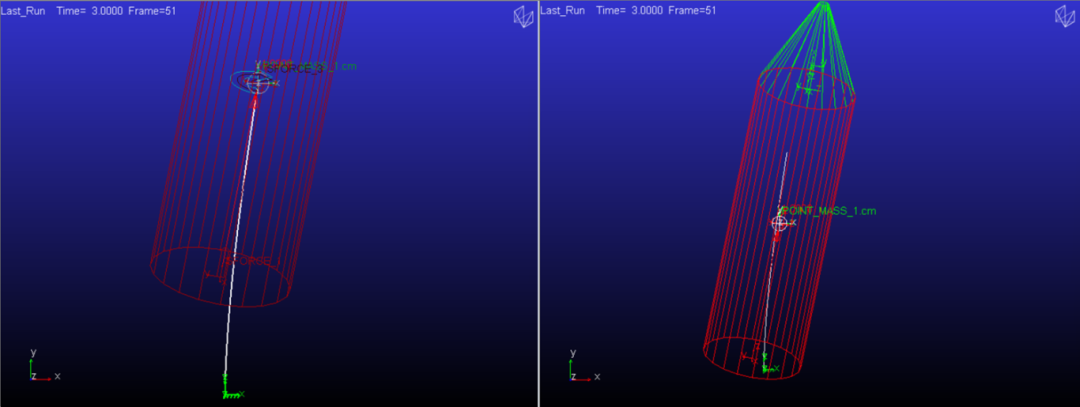Select the bottom ellipse of the right cylinder
The image size is (1080, 407).
tap(753, 357)
